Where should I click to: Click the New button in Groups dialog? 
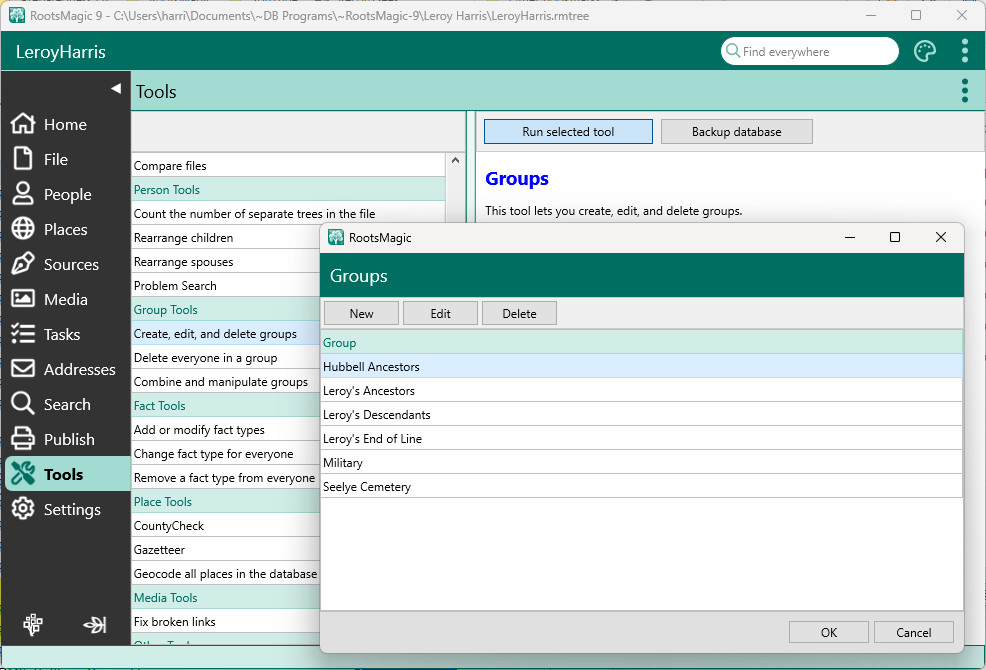click(361, 313)
